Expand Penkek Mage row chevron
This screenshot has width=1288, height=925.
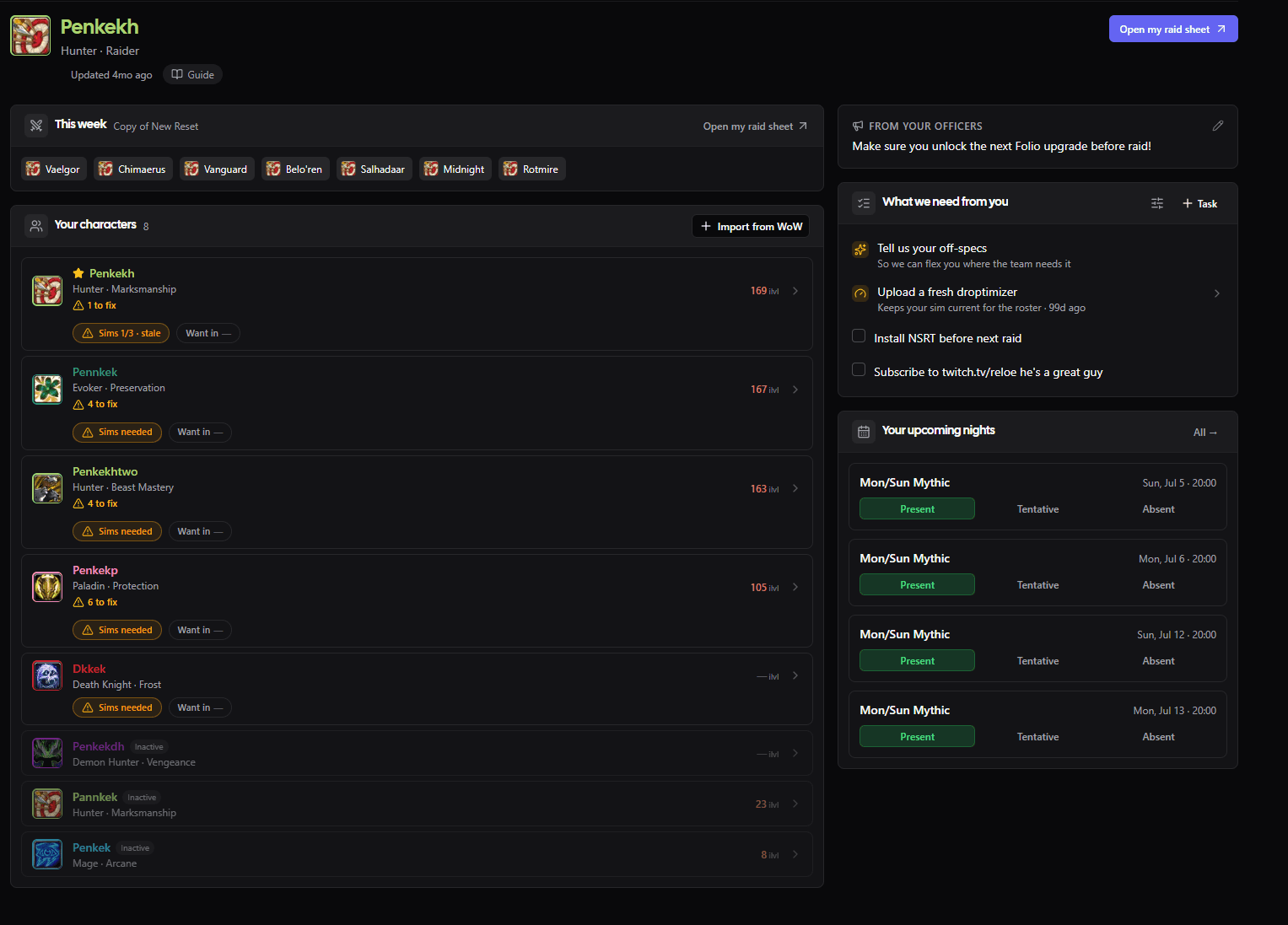tap(795, 854)
